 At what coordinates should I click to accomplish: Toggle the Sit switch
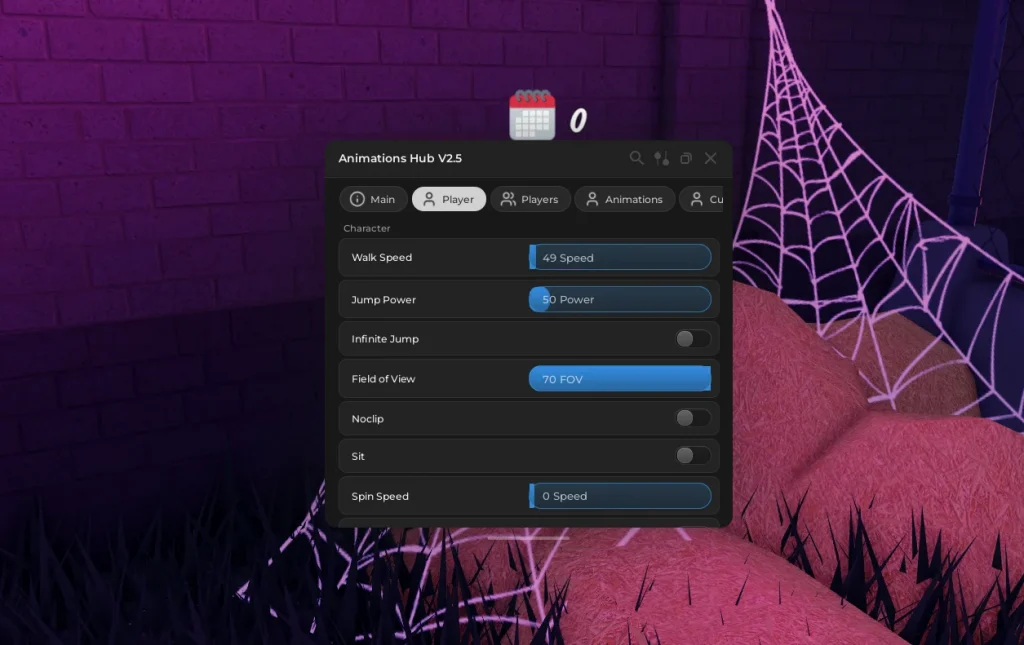point(692,456)
